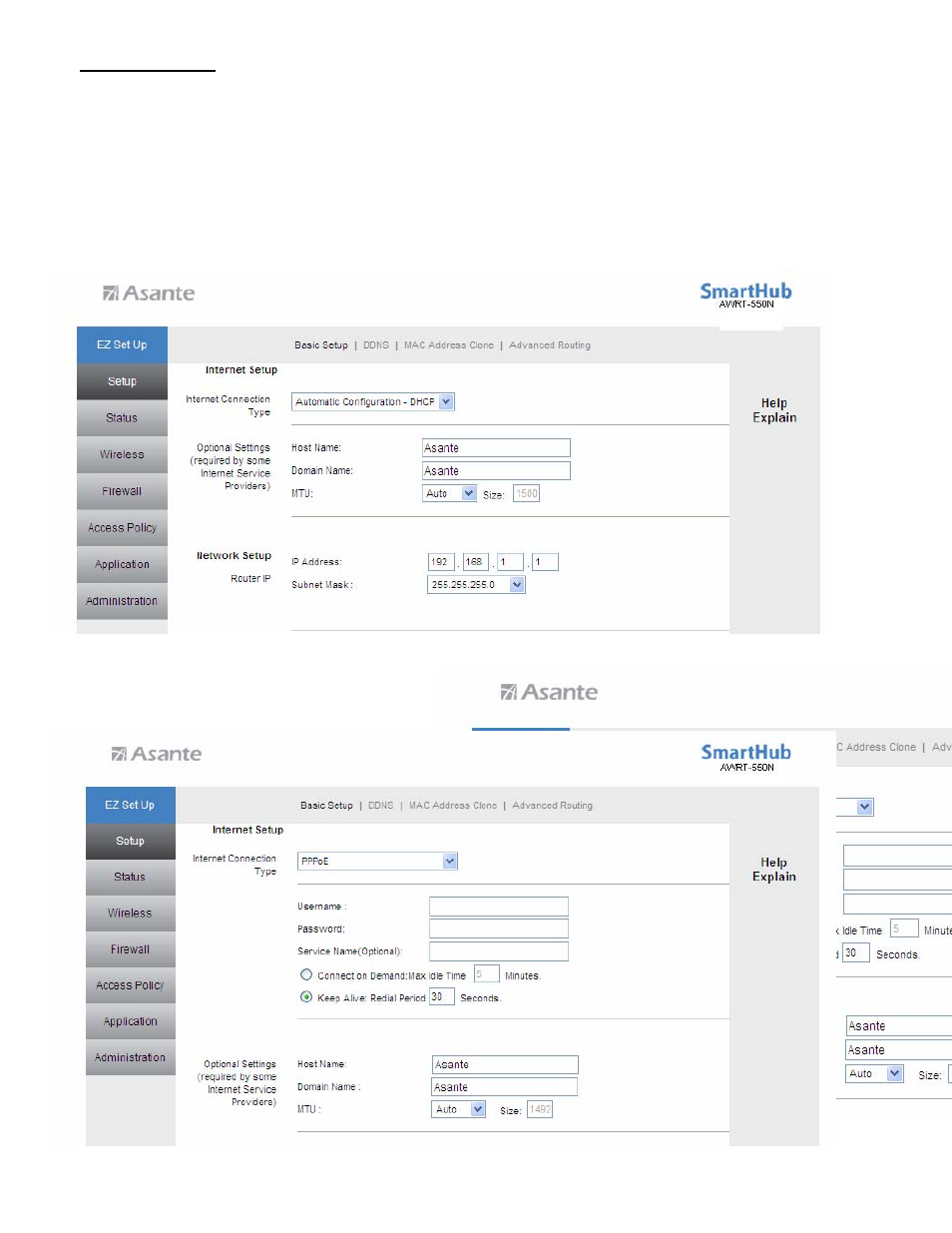The width and height of the screenshot is (952, 1233).
Task: Click IP Address fourth octet field
Action: pyautogui.click(x=545, y=562)
